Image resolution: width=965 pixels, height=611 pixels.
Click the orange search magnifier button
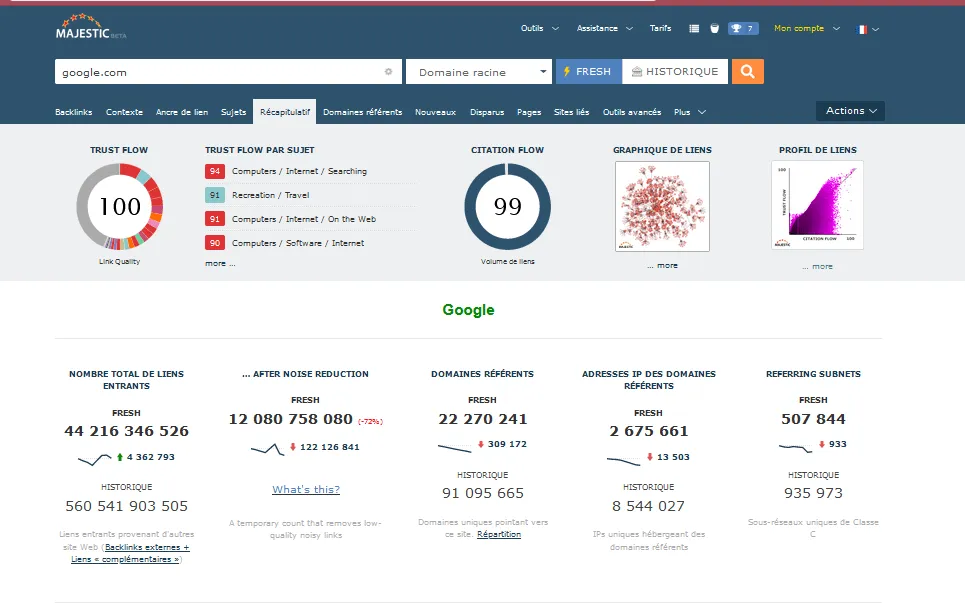point(748,71)
